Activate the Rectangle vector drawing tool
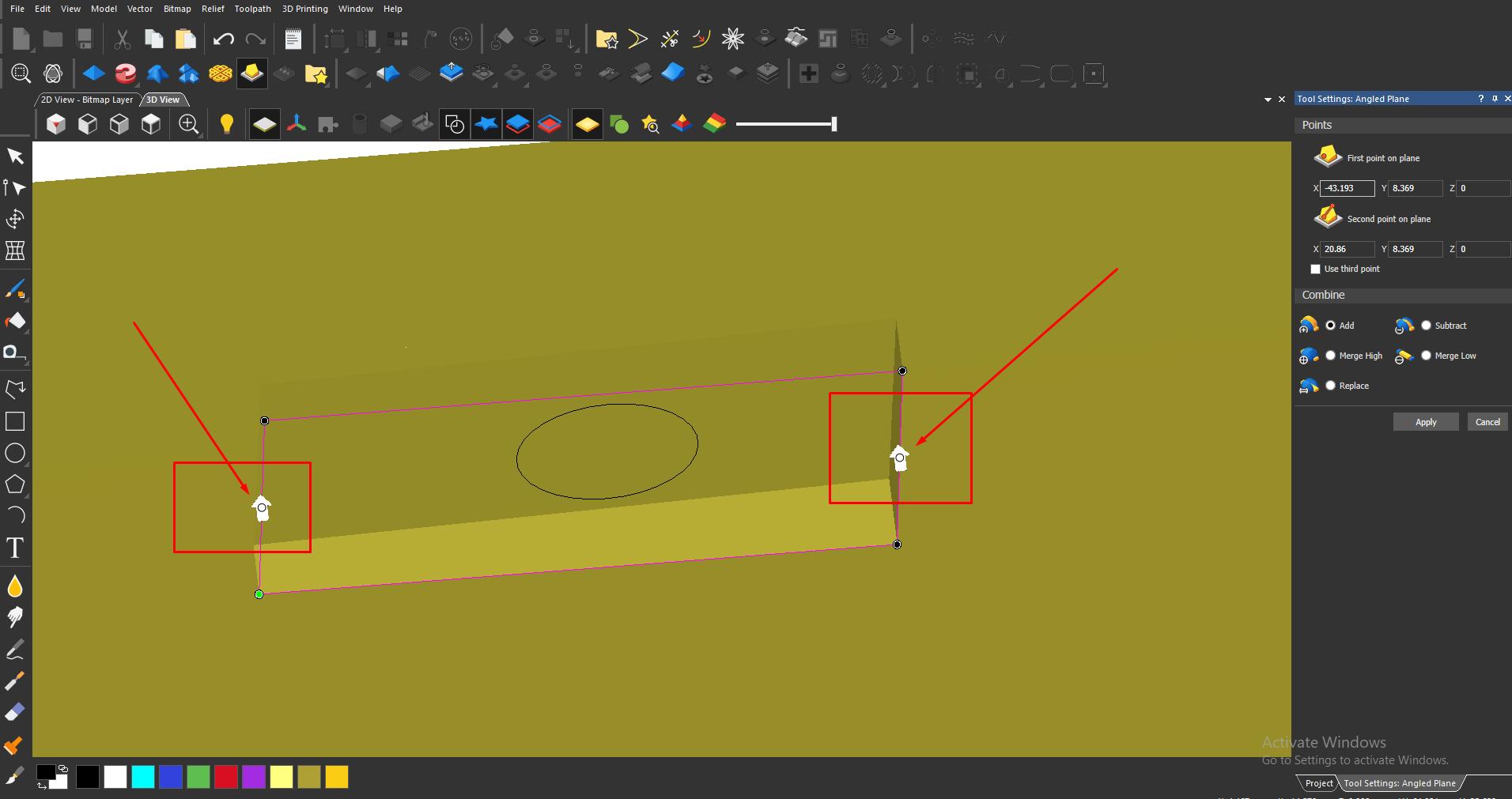The image size is (1512, 799). coord(15,420)
